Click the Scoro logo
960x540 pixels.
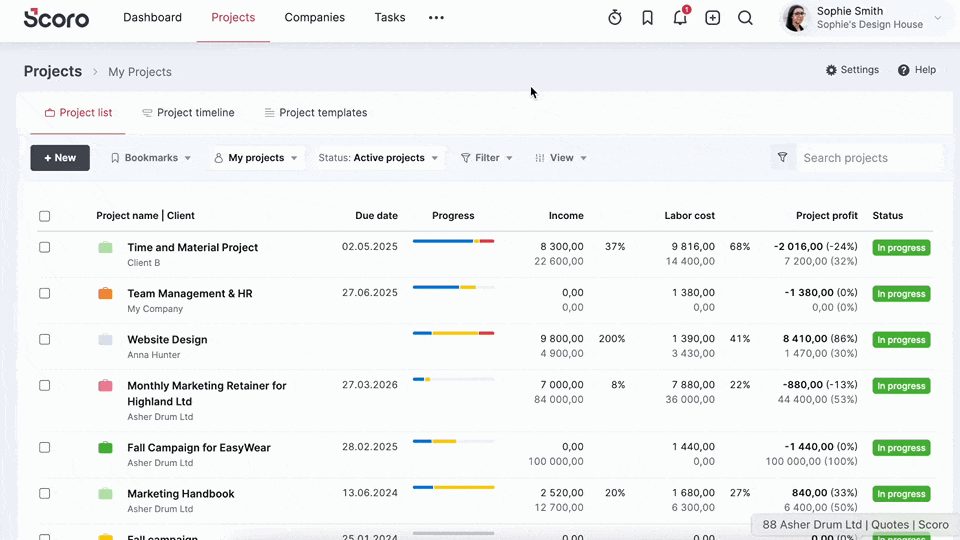click(56, 18)
